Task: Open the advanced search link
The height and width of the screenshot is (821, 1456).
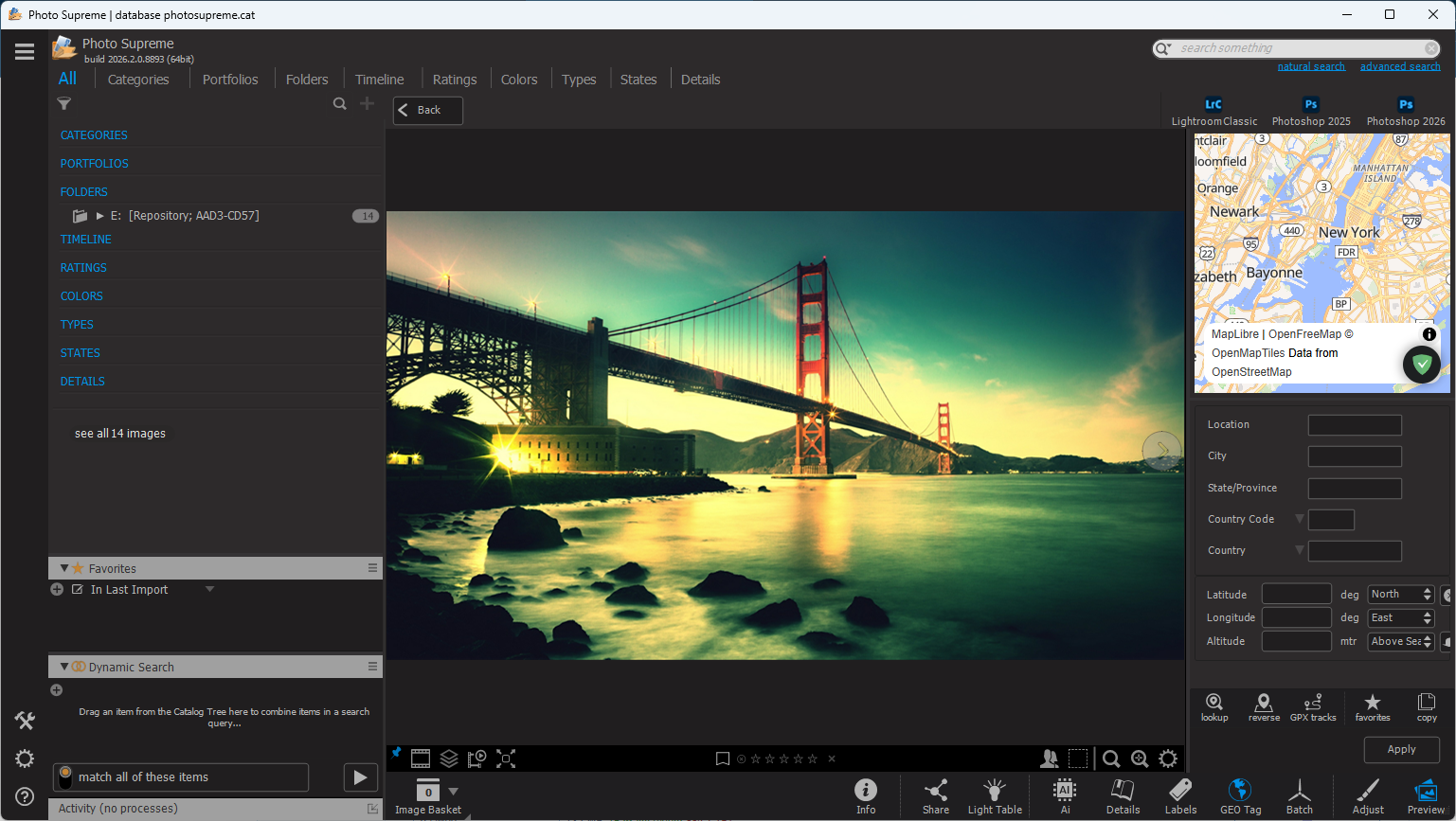Action: 1399,66
